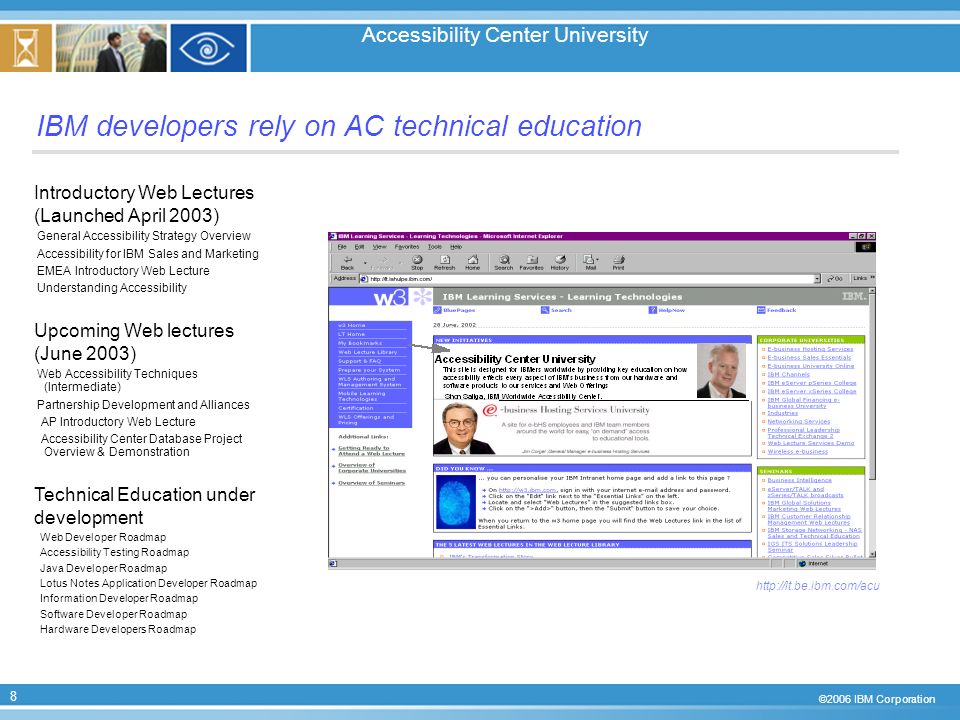The width and height of the screenshot is (960, 720).
Task: Click the IBM logo in page banner
Action: [x=853, y=296]
